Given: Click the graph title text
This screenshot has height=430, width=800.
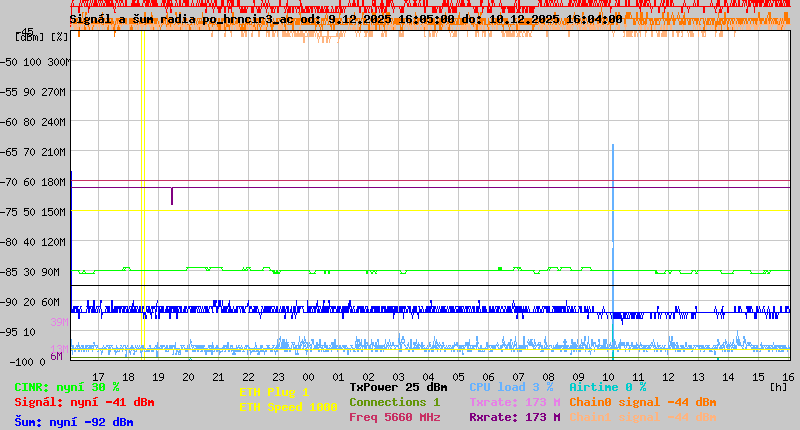Looking at the screenshot, I should (x=345, y=18).
